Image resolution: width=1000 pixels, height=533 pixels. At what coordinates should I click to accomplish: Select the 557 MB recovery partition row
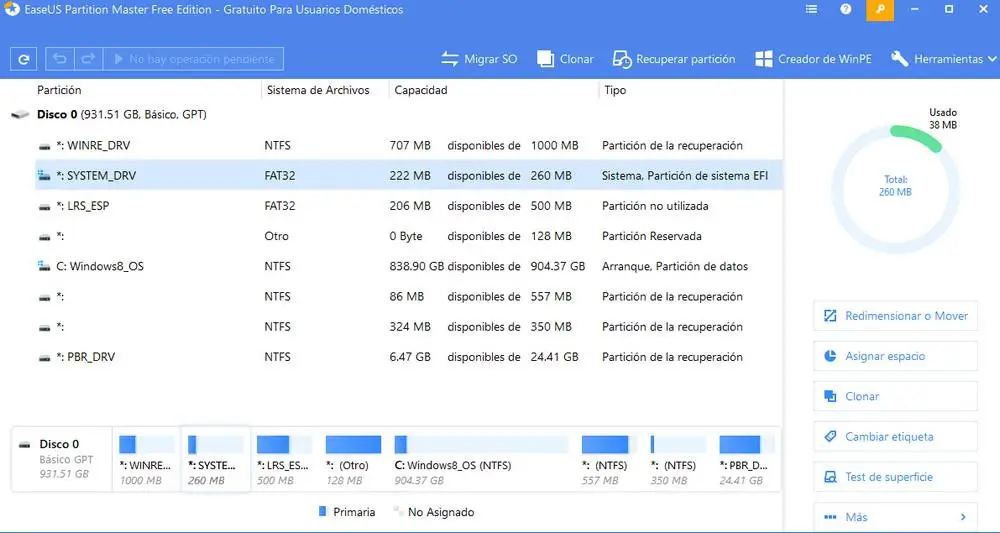click(408, 296)
